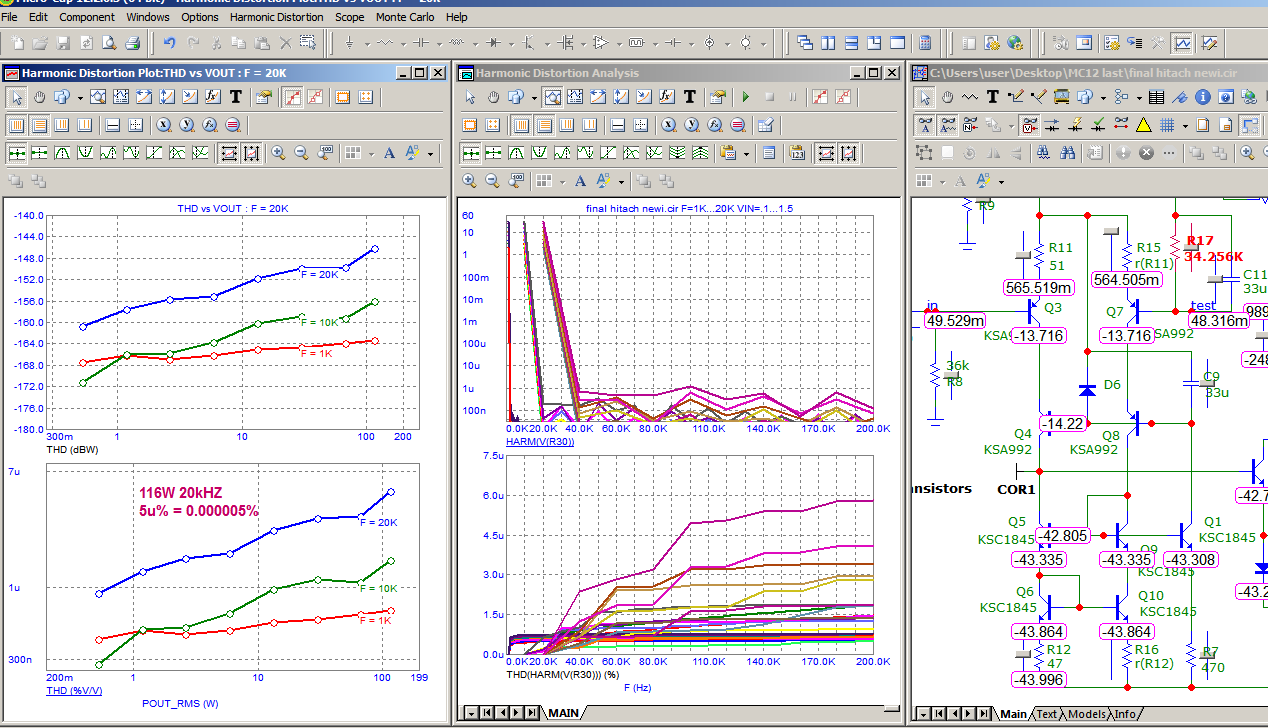Open the Calculator icon in main toolbar

[924, 43]
